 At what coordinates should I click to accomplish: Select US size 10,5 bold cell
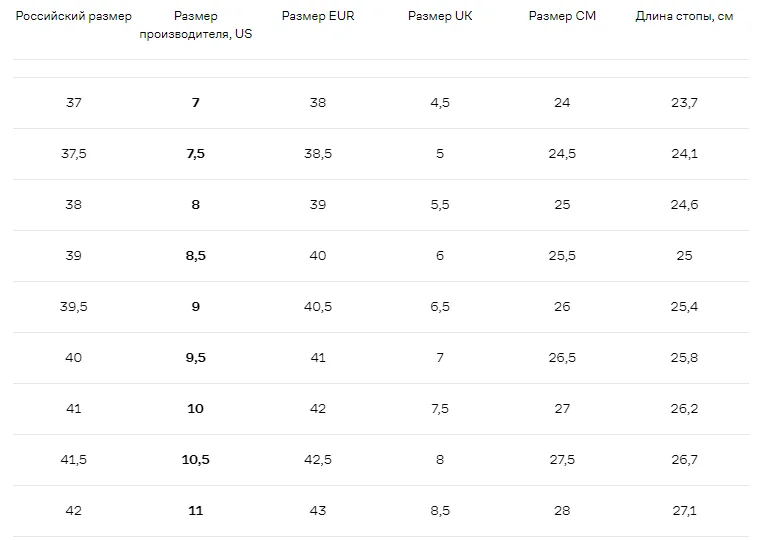click(x=196, y=460)
